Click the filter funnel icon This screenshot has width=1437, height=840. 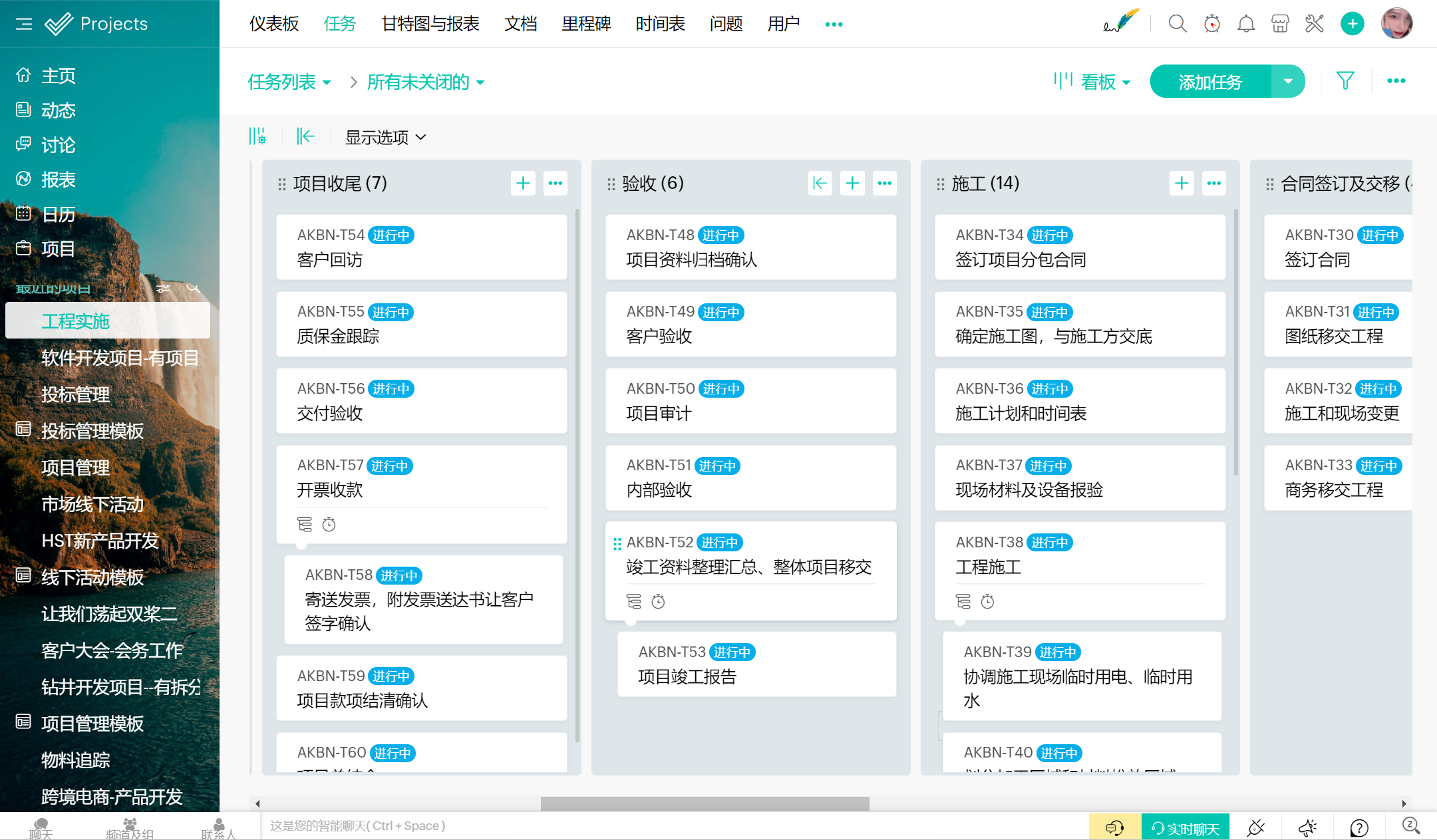click(1345, 81)
